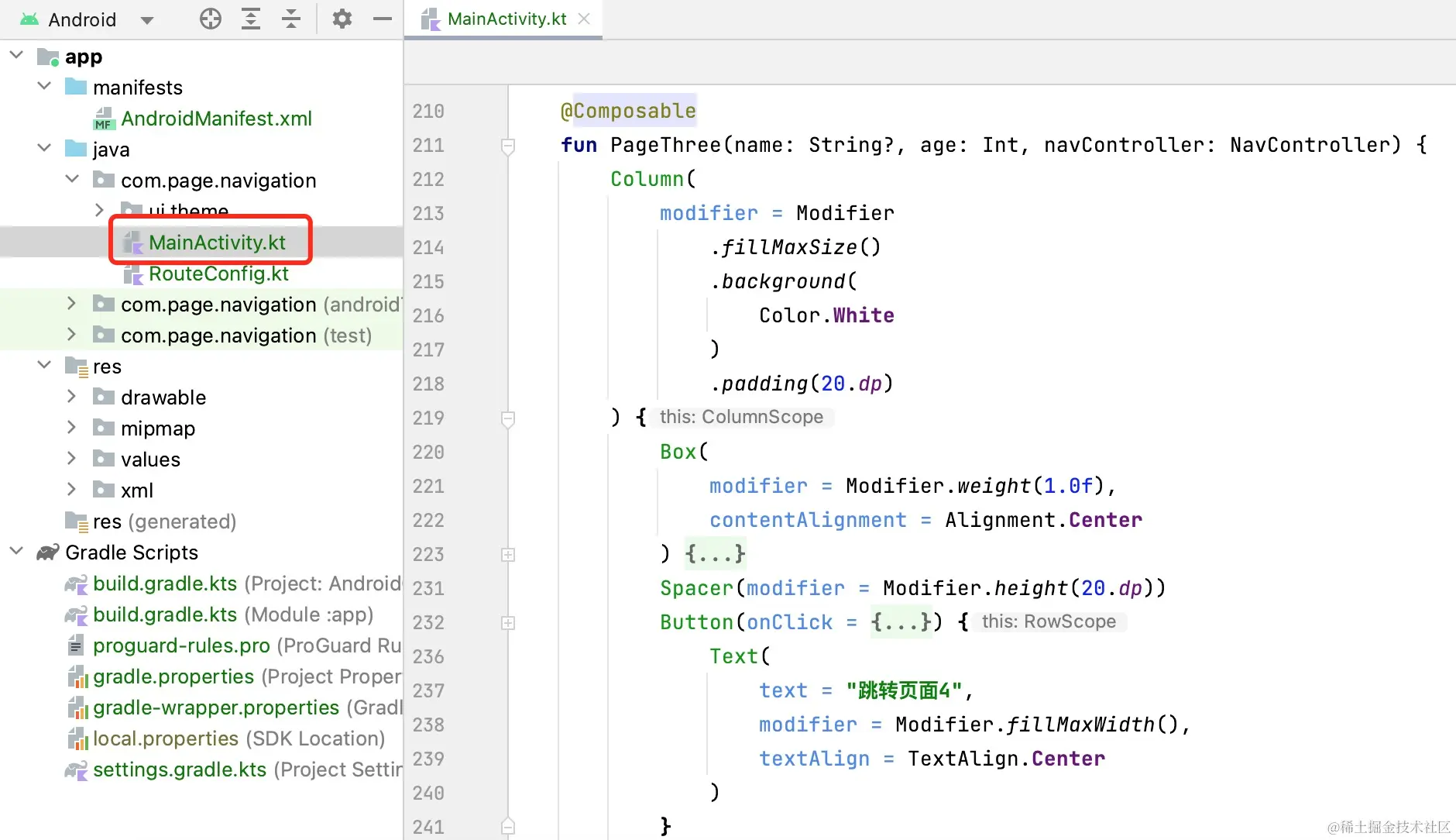1456x840 pixels.
Task: Toggle fold marker on PageThree function line 211
Action: tap(508, 146)
